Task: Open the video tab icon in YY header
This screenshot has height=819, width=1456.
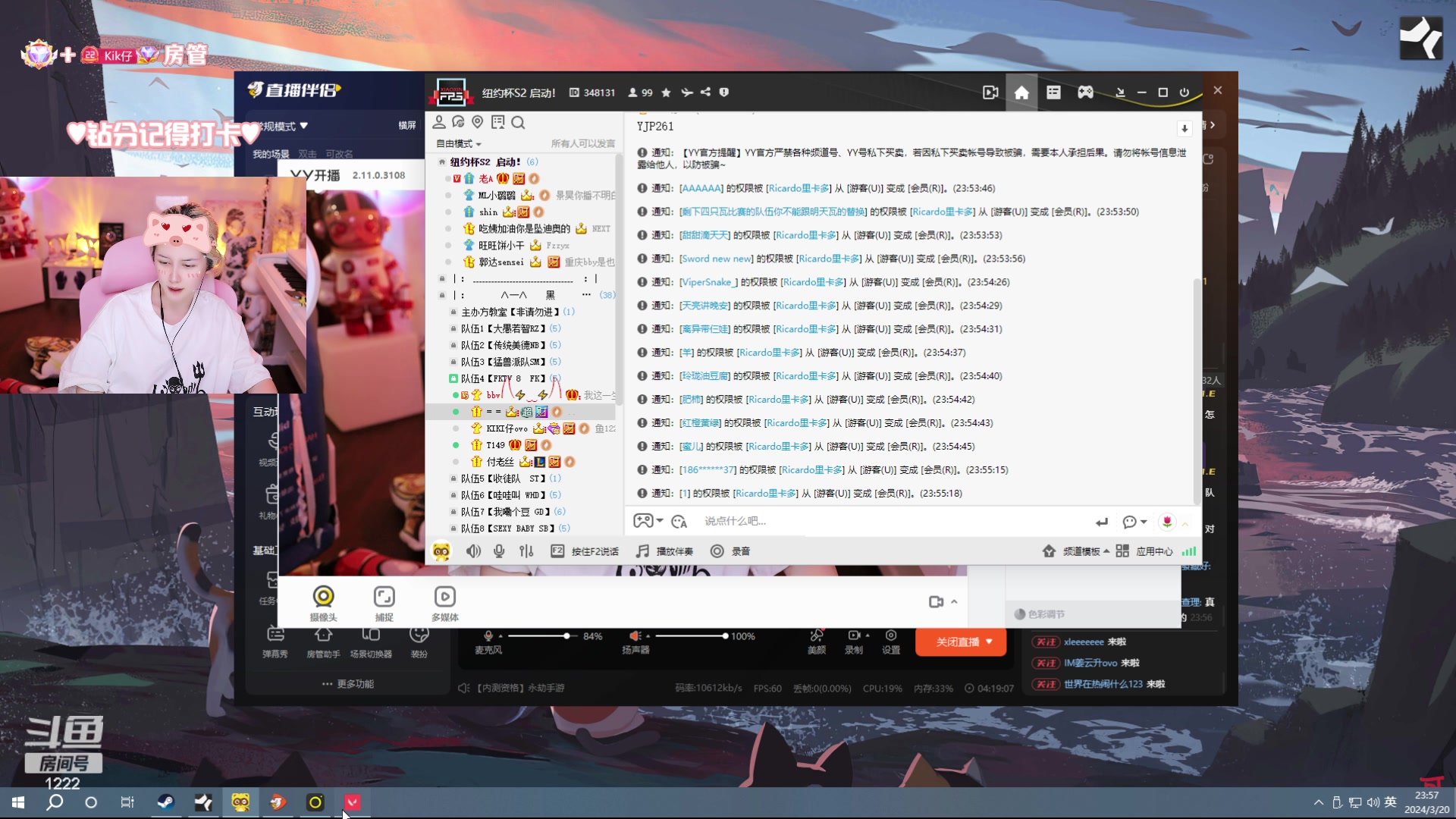Action: [x=990, y=93]
